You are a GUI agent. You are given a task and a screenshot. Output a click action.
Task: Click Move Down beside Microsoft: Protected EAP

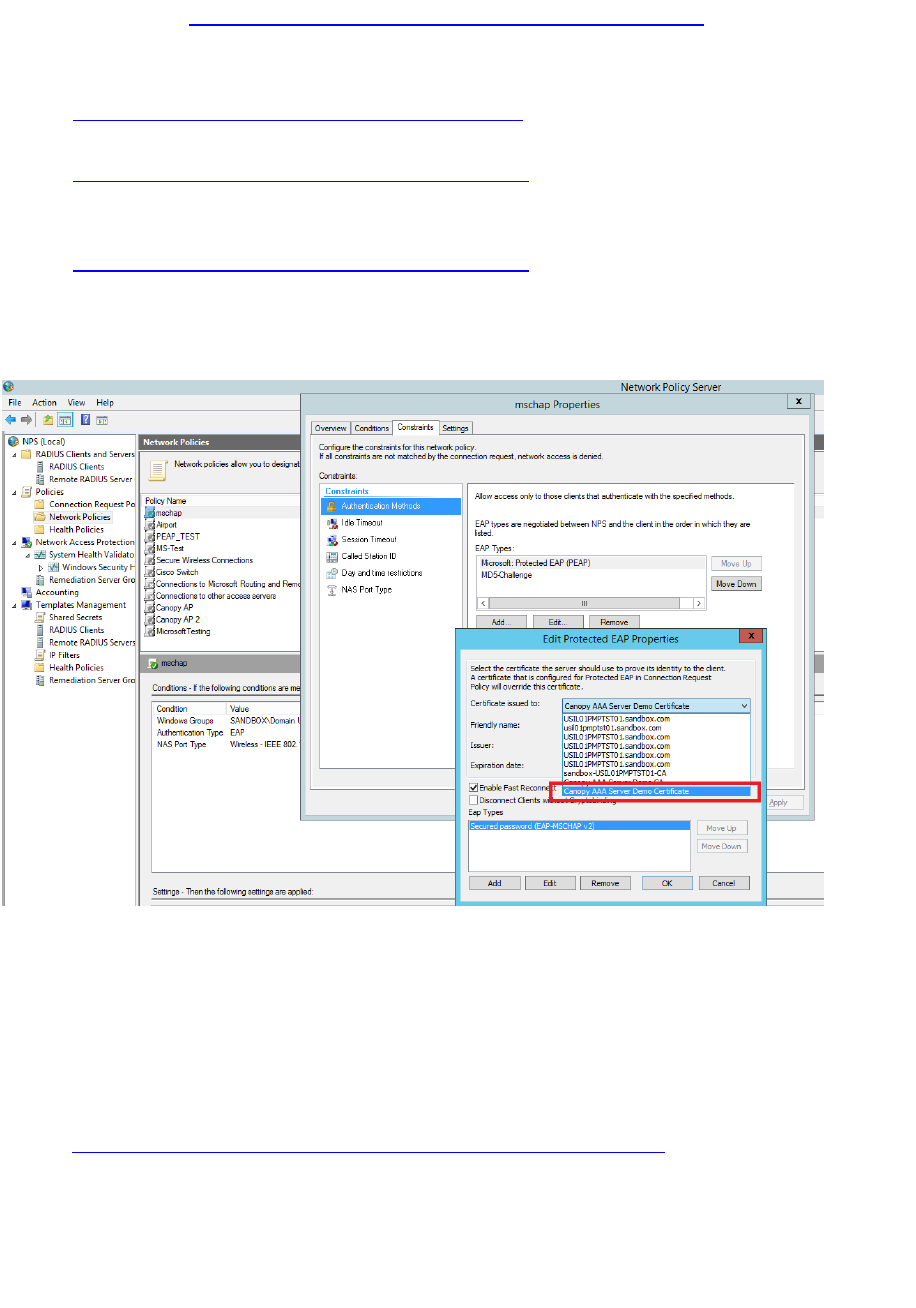[x=735, y=583]
